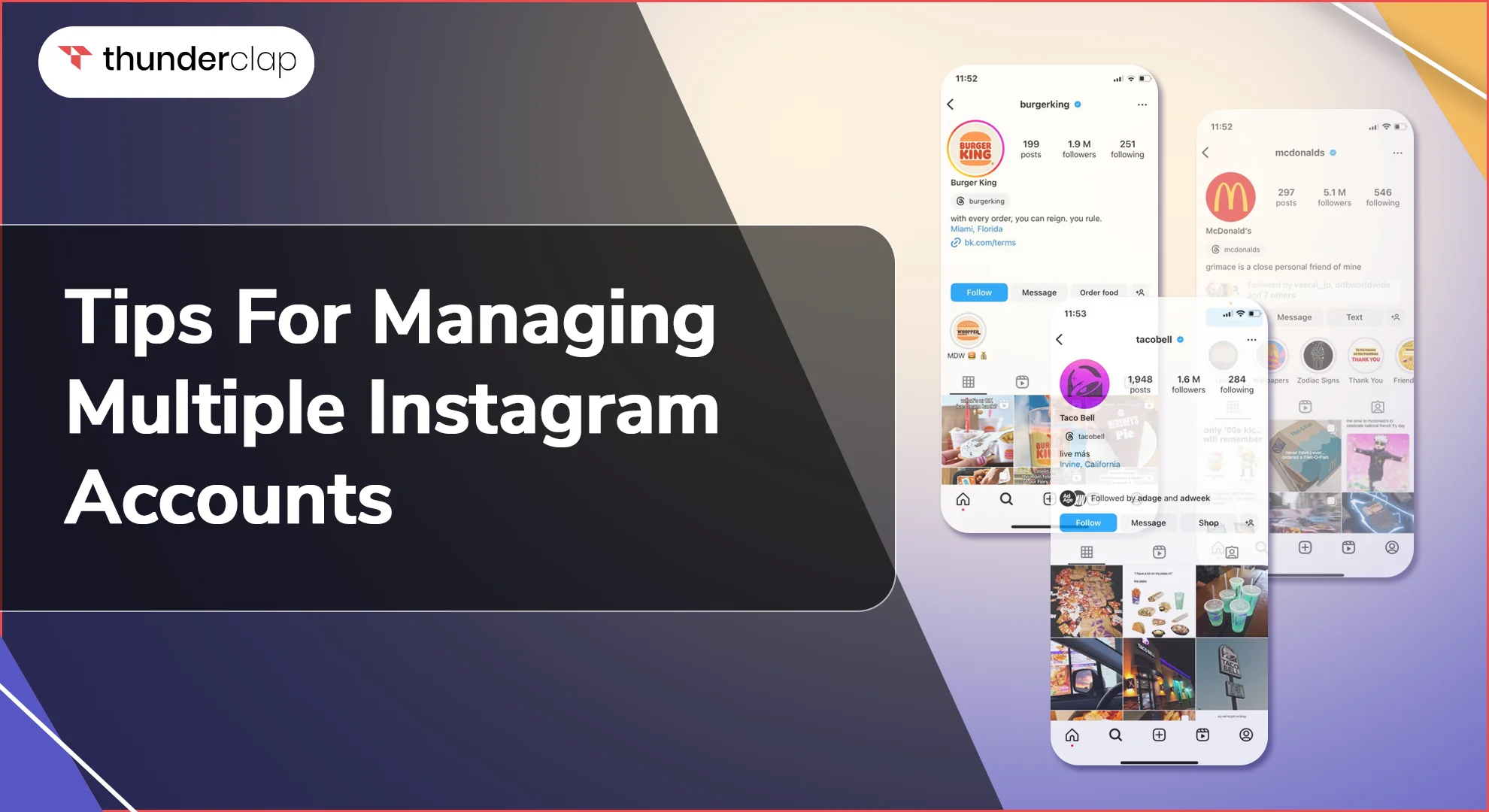Click the Burger King follow button
Screen dimensions: 1489x812
(x=978, y=292)
